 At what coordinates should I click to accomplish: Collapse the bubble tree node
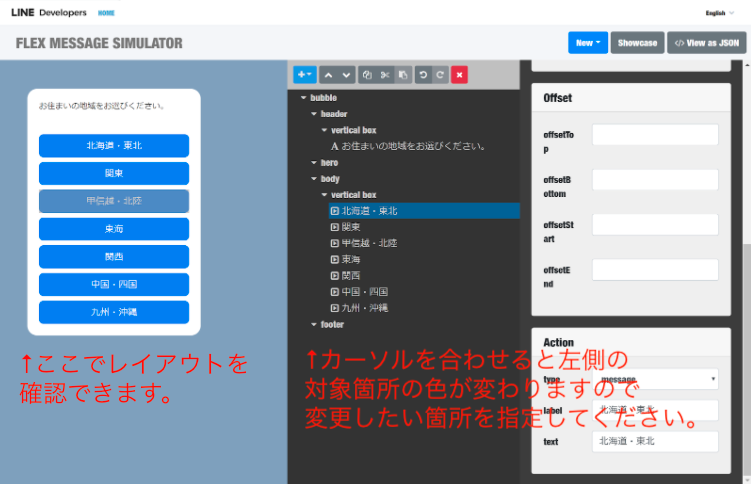click(303, 98)
